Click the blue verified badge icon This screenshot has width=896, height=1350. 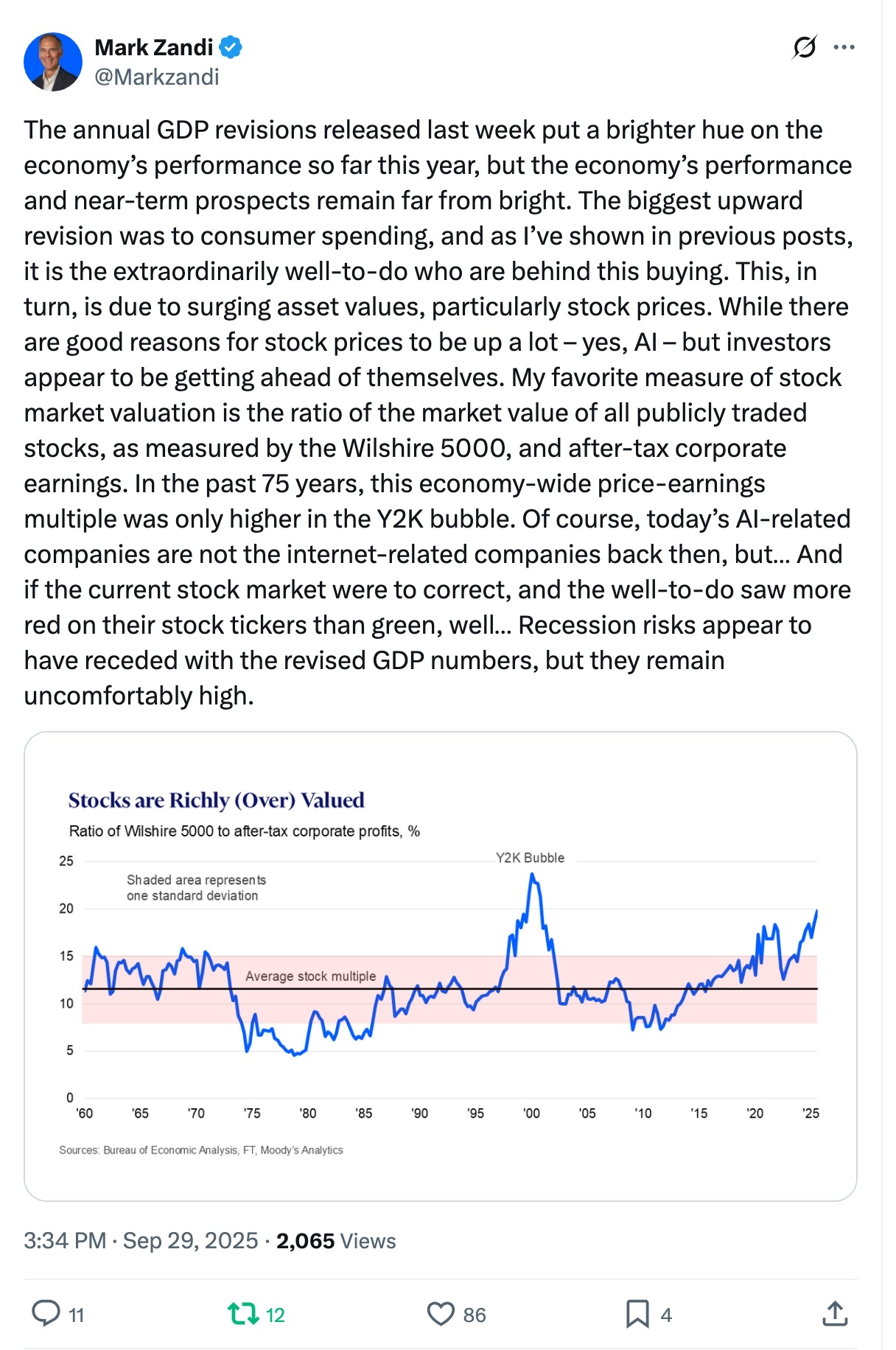point(231,47)
